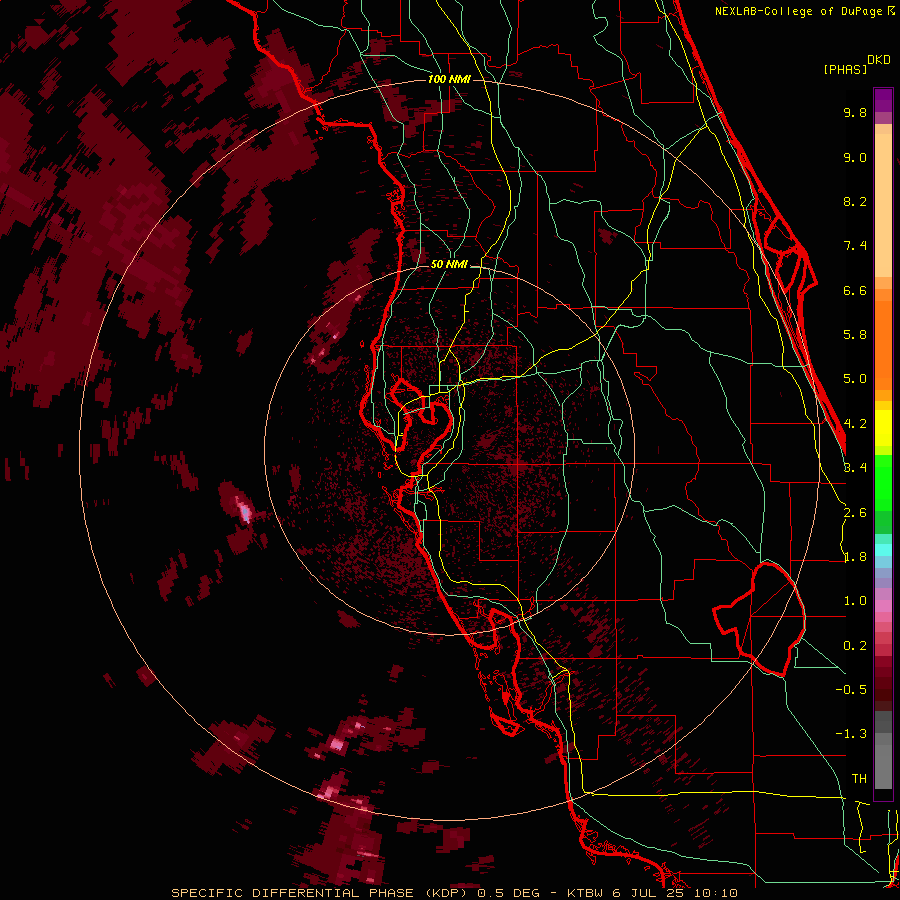
Task: Click the 8.2 value on the color scale
Action: coord(855,201)
